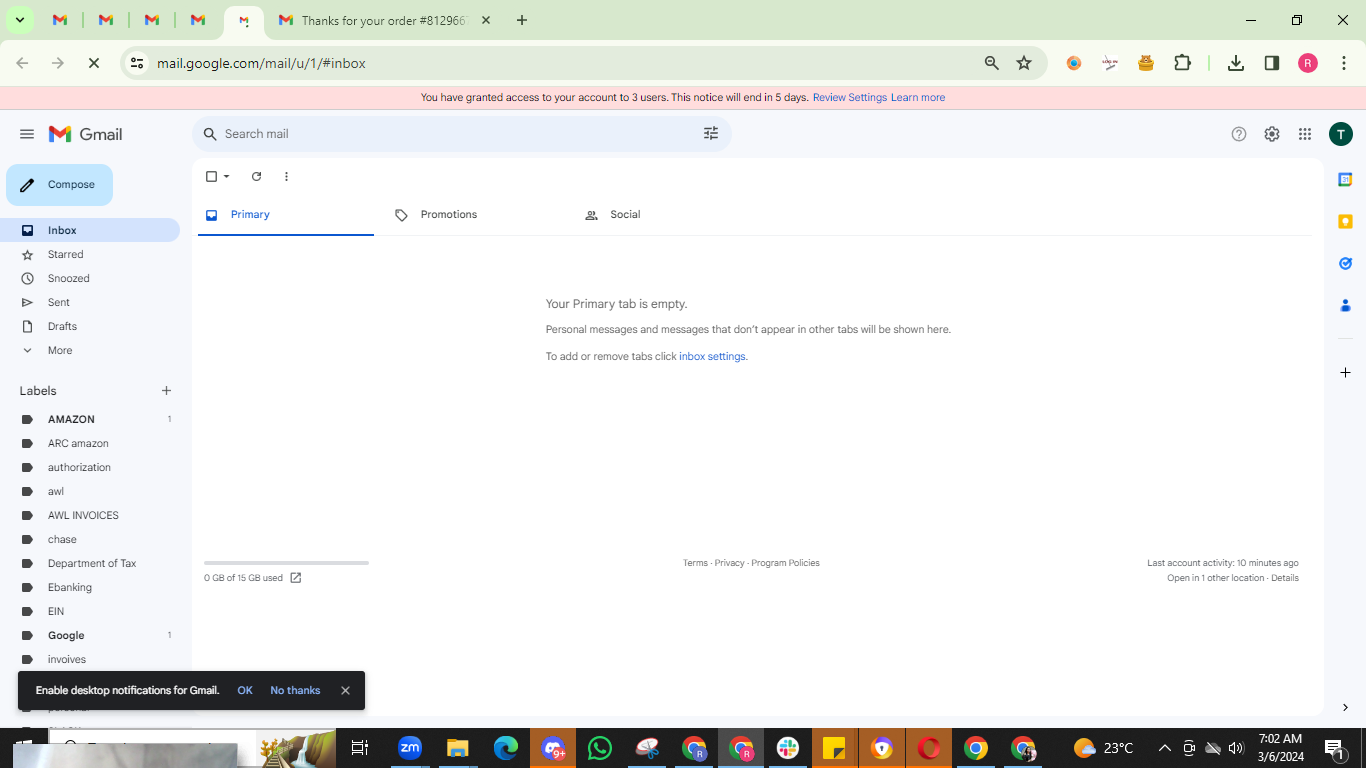Open the More options three-dot menu
This screenshot has width=1366, height=768.
[286, 177]
